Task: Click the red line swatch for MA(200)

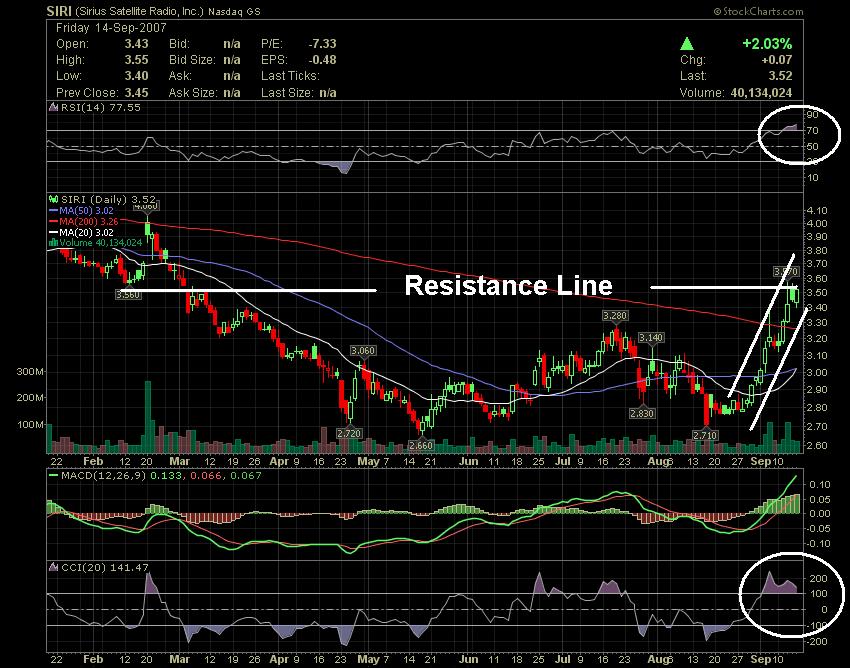Action: (53, 222)
